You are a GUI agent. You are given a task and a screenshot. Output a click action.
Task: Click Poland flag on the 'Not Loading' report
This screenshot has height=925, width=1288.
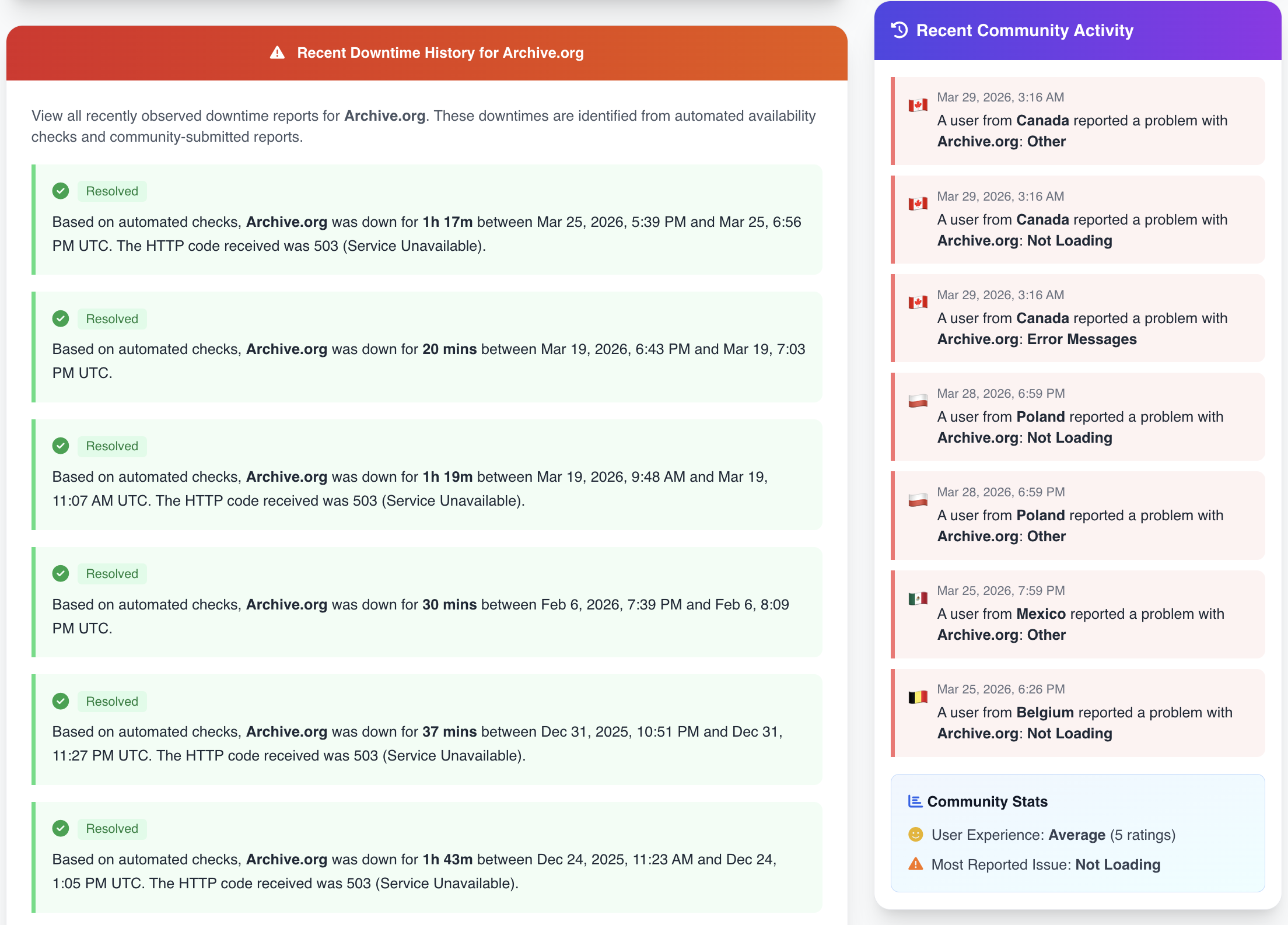coord(918,401)
